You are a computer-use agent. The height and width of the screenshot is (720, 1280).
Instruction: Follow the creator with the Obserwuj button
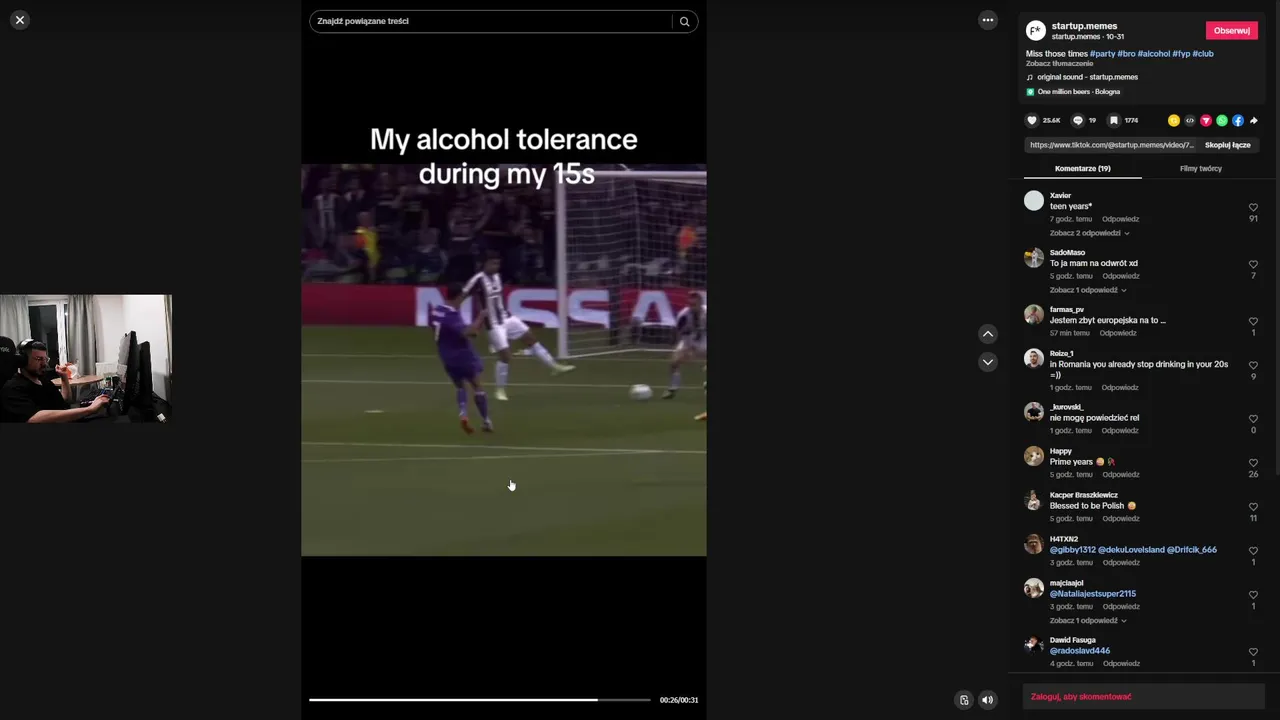click(x=1231, y=31)
